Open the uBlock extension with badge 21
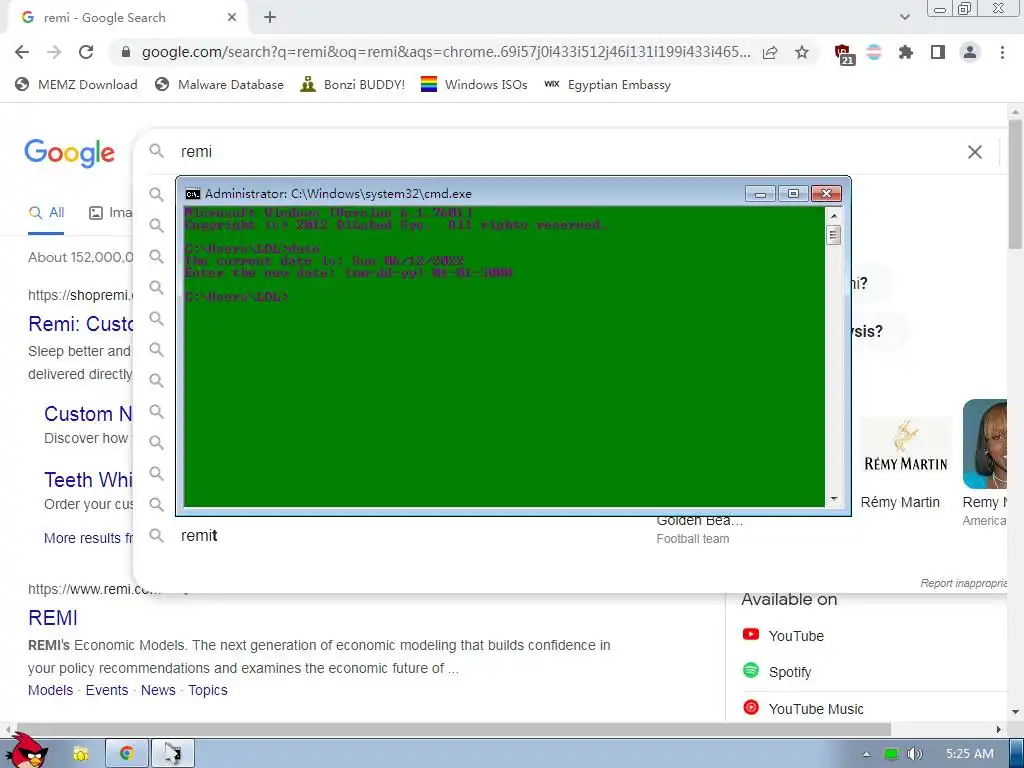1024x768 pixels. pyautogui.click(x=843, y=53)
